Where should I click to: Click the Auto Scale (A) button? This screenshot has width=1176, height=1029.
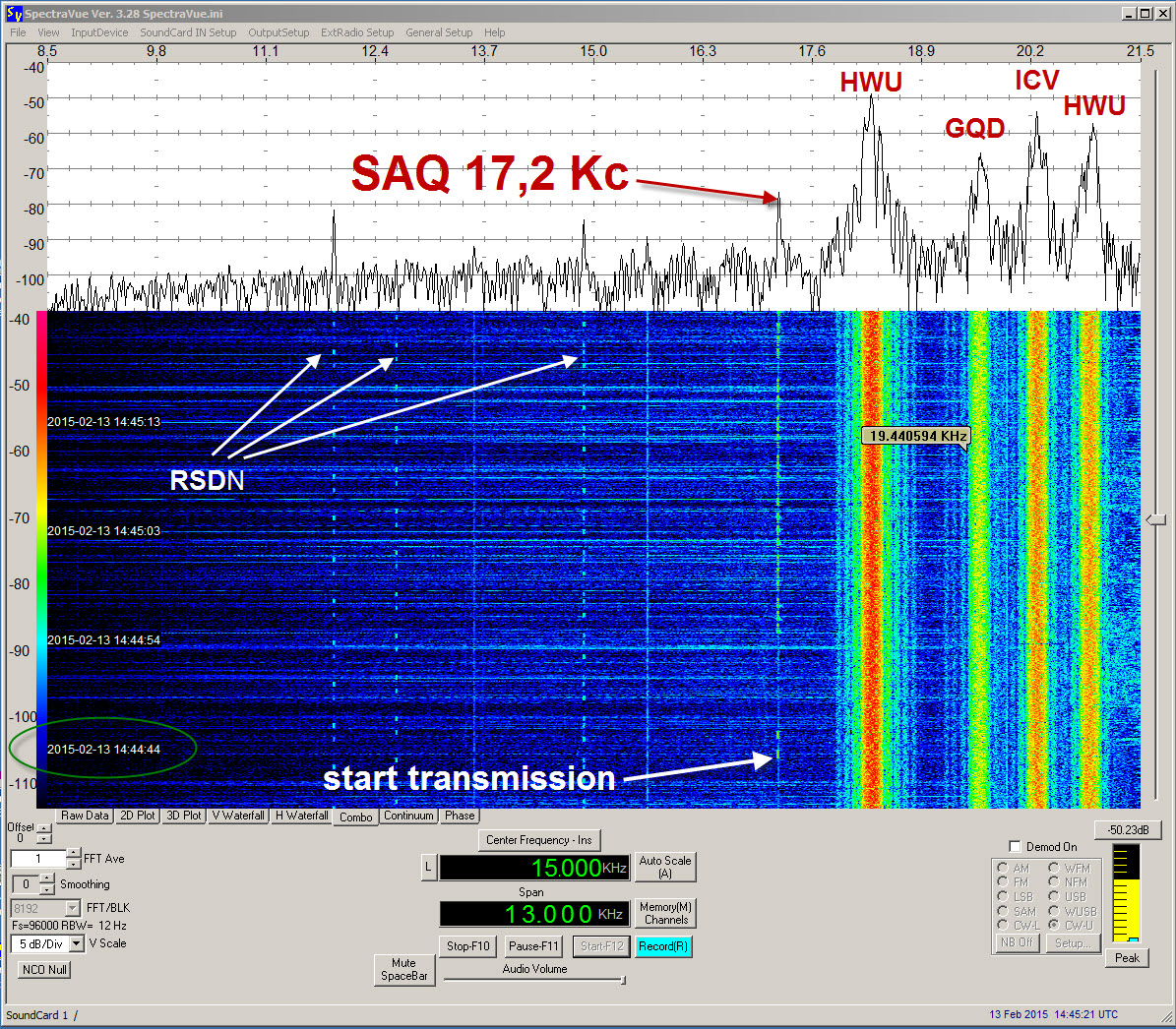(x=665, y=867)
